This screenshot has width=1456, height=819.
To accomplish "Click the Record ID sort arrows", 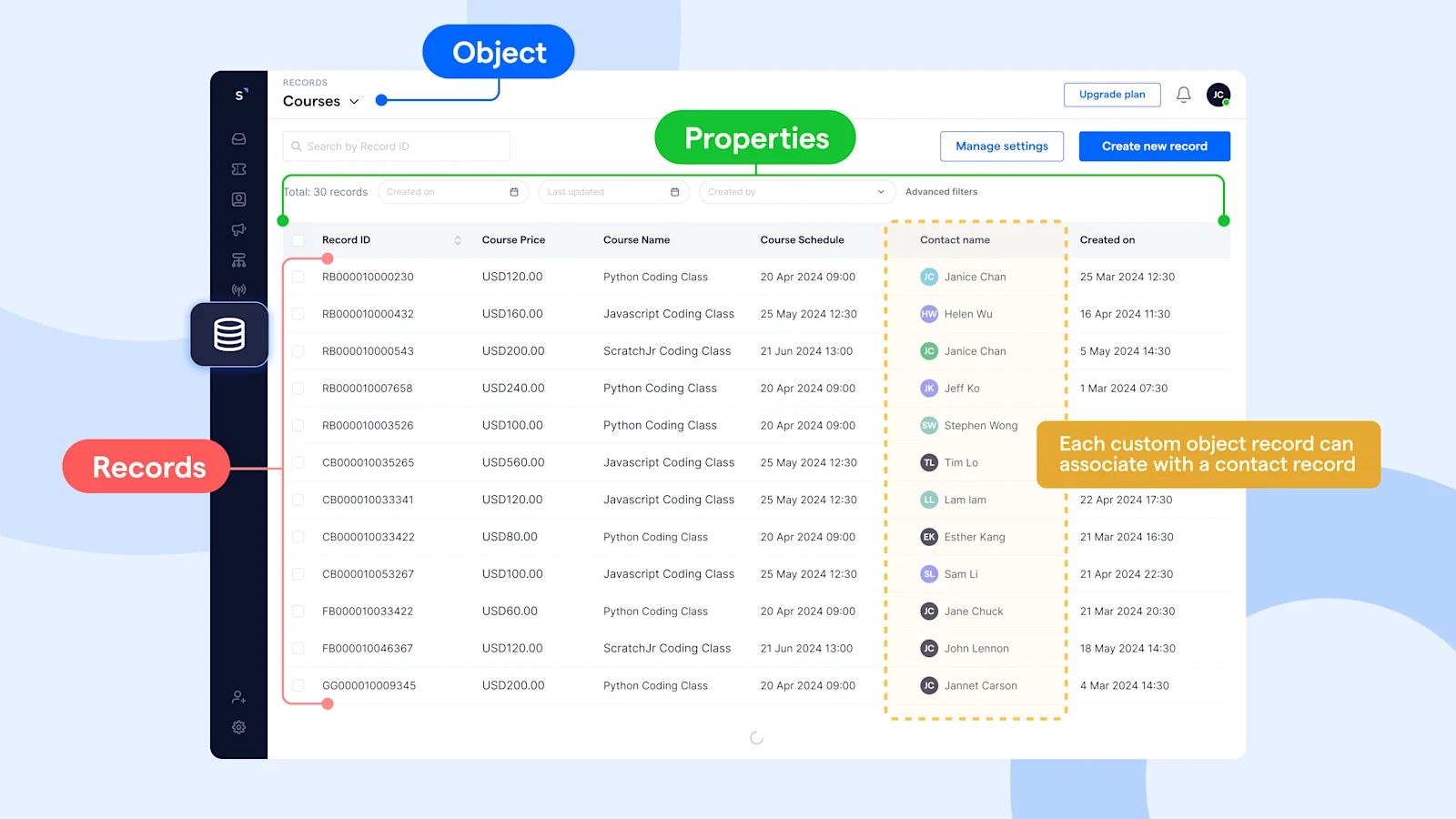I will 458,240.
